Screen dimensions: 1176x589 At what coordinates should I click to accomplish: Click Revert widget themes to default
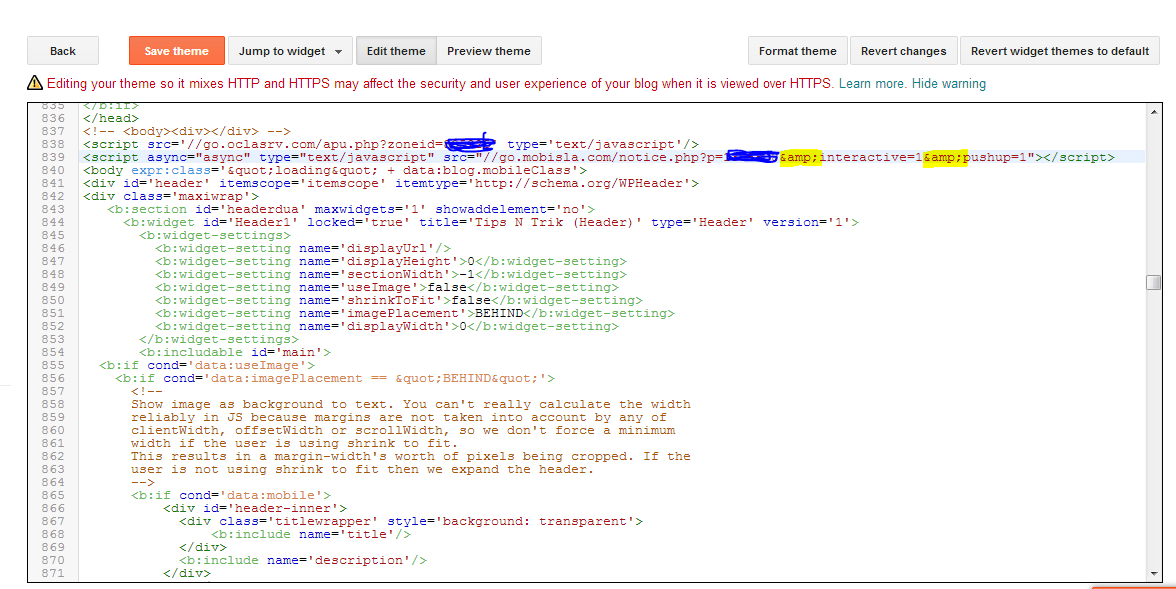coord(1060,51)
